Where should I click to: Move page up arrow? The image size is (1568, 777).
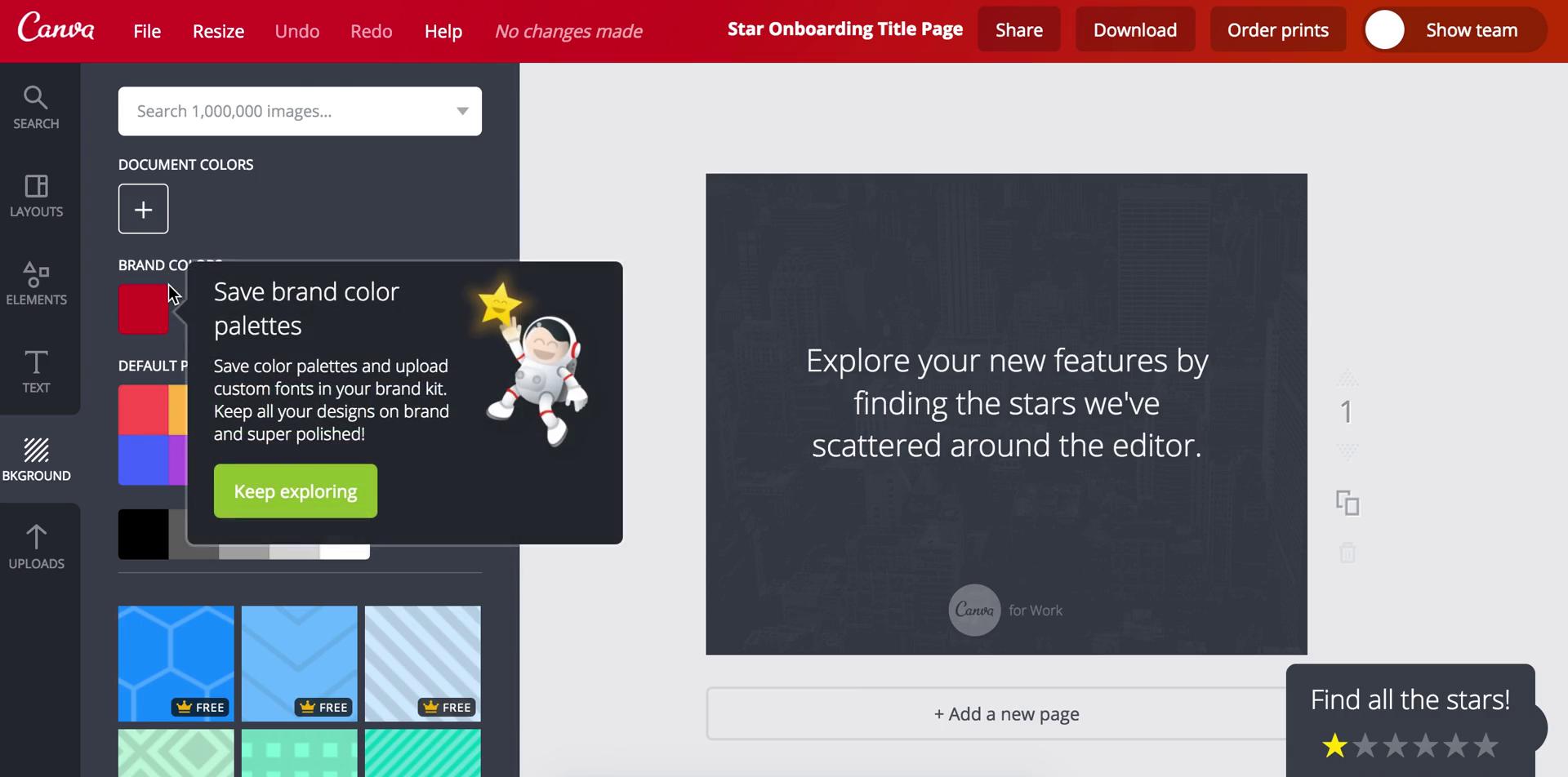pos(1347,378)
